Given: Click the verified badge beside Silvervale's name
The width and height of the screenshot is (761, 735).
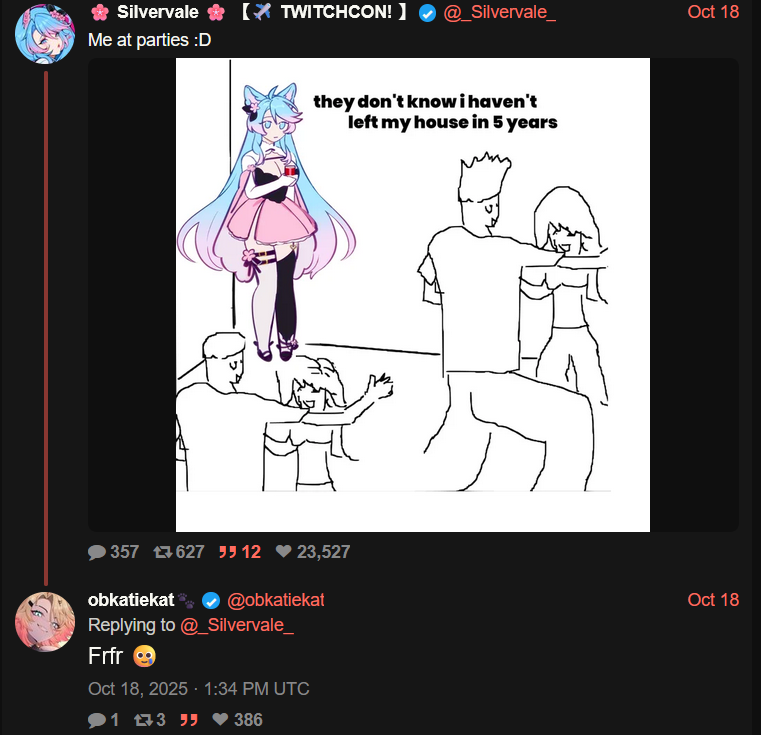Looking at the screenshot, I should 427,13.
